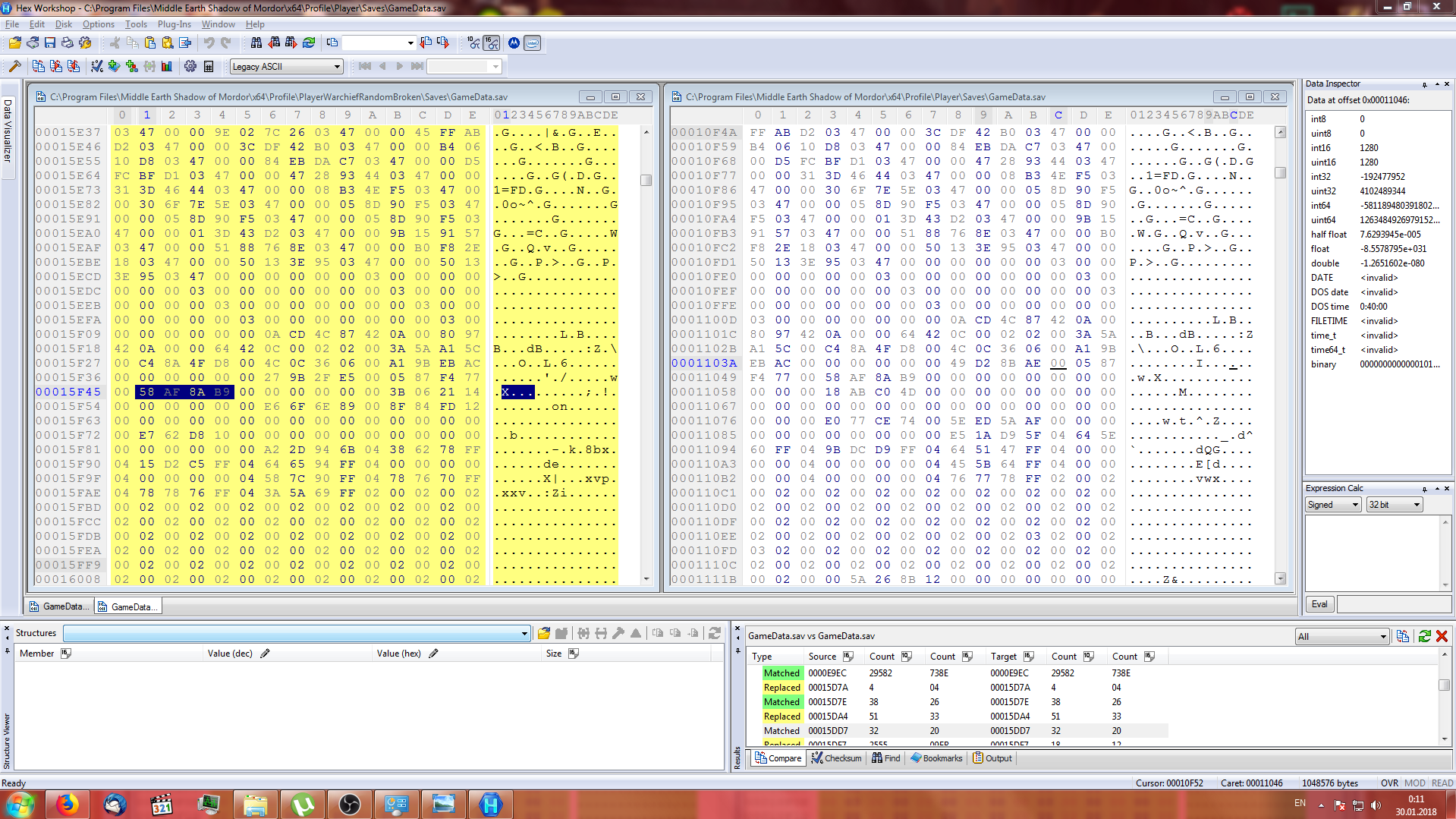Click the Replace toolbar icon
The height and width of the screenshot is (819, 1456).
pos(309,43)
